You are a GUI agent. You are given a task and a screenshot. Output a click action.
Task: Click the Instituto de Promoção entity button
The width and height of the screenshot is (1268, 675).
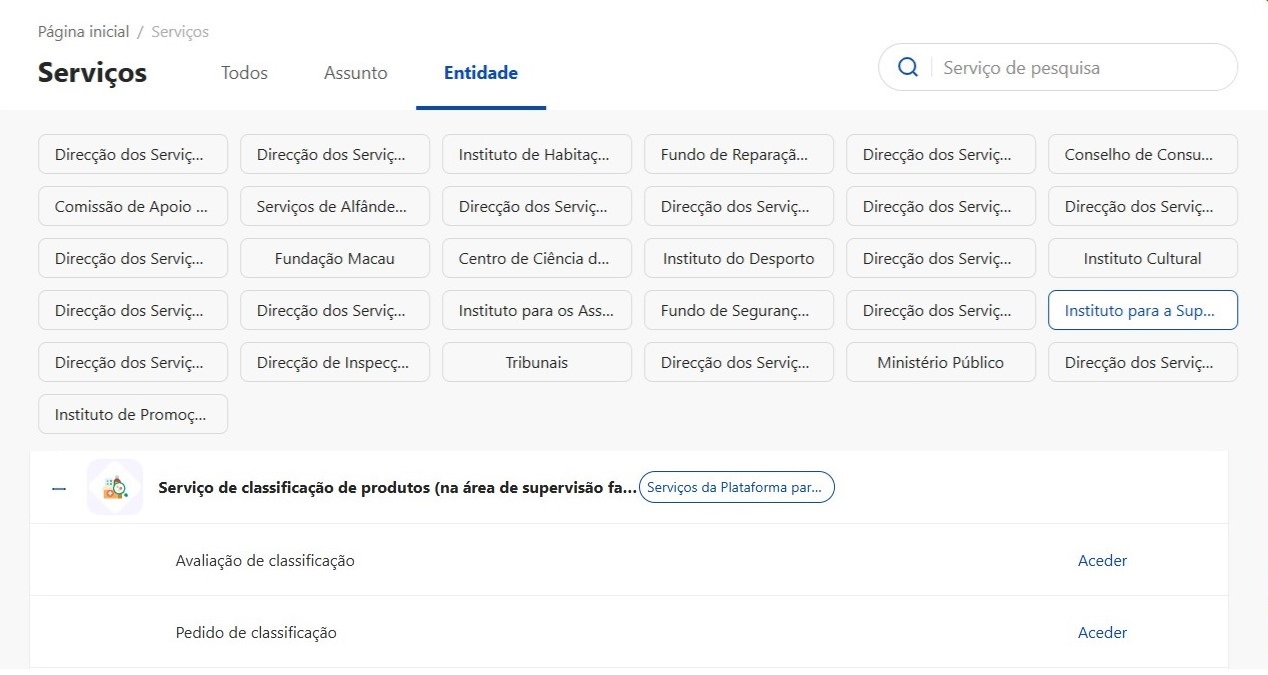pos(133,414)
